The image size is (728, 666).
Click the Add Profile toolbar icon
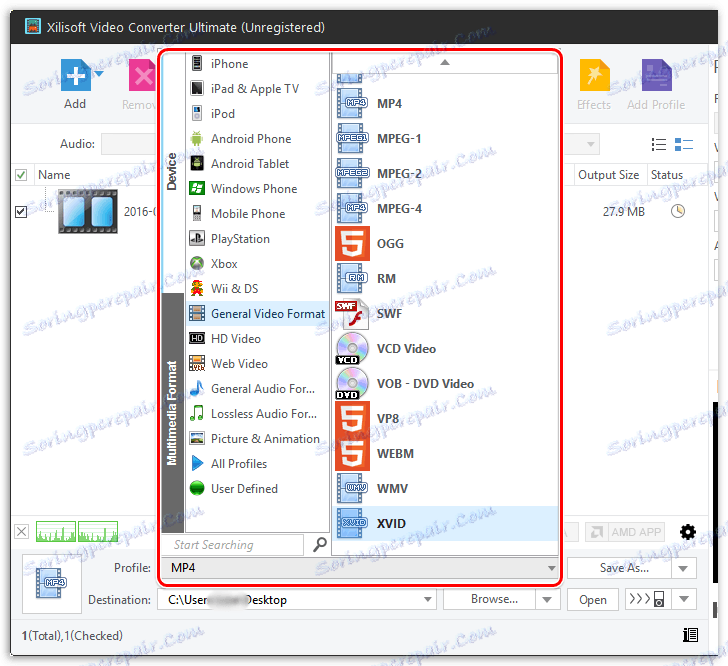coord(656,75)
